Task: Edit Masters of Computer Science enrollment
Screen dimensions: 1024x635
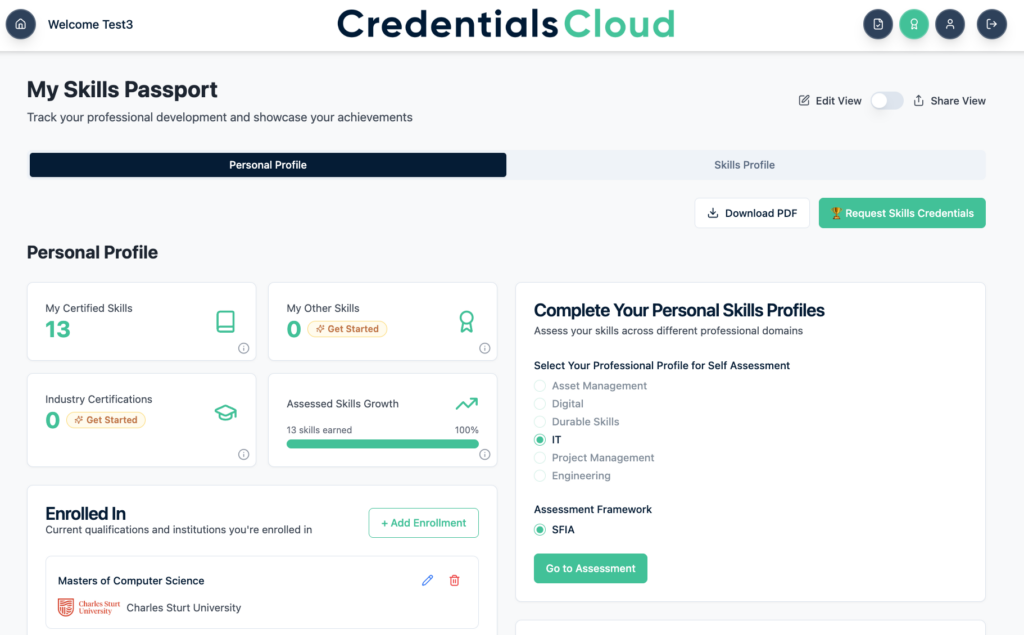Action: [428, 580]
